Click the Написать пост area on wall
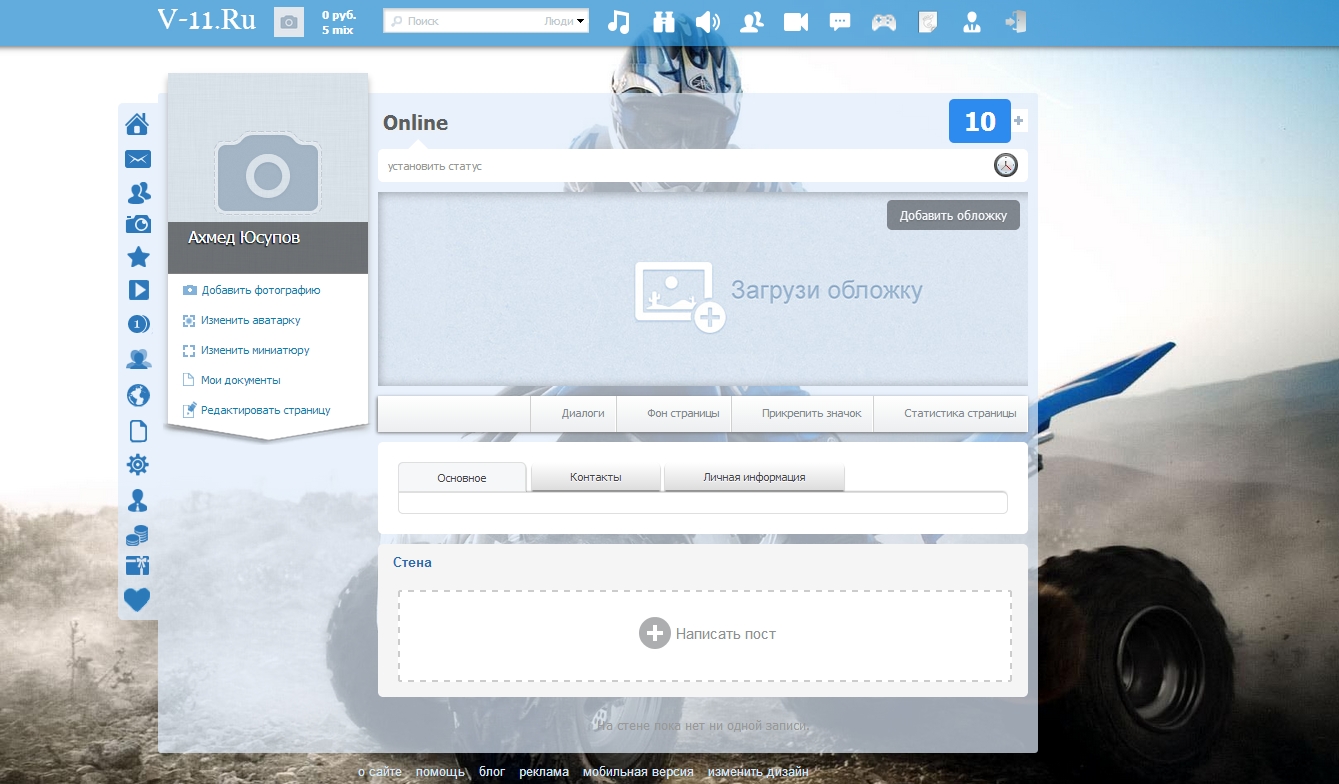The image size is (1339, 784). pos(705,634)
